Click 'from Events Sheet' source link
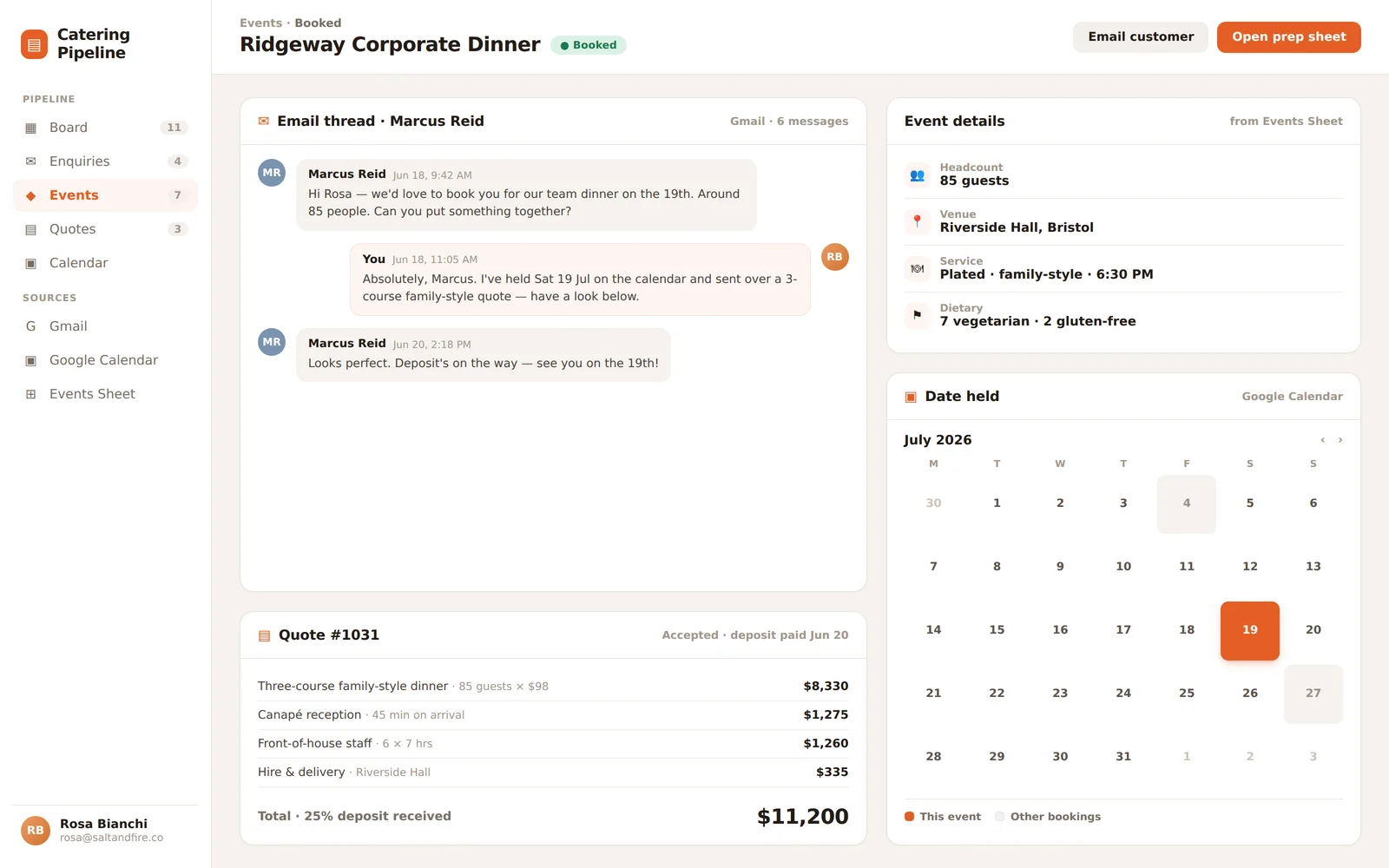The width and height of the screenshot is (1389, 868). pos(1286,122)
